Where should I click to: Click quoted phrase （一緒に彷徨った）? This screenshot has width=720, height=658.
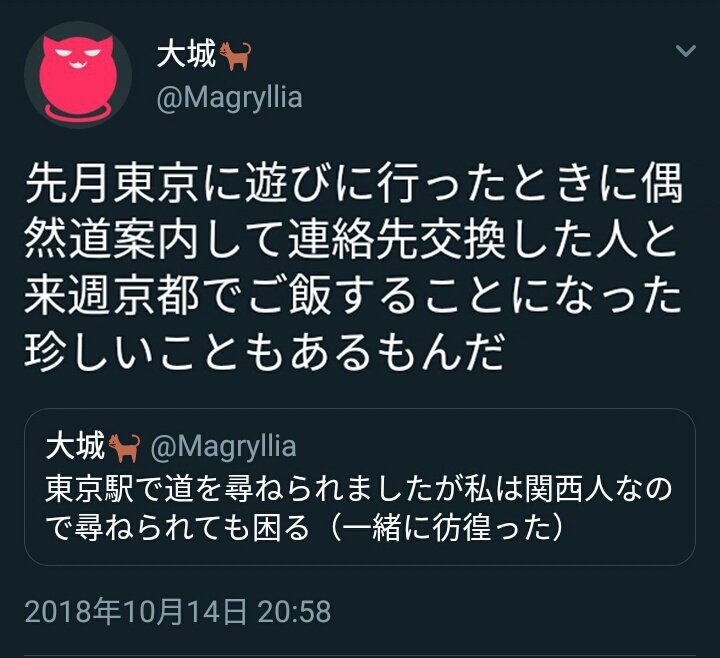tap(446, 529)
